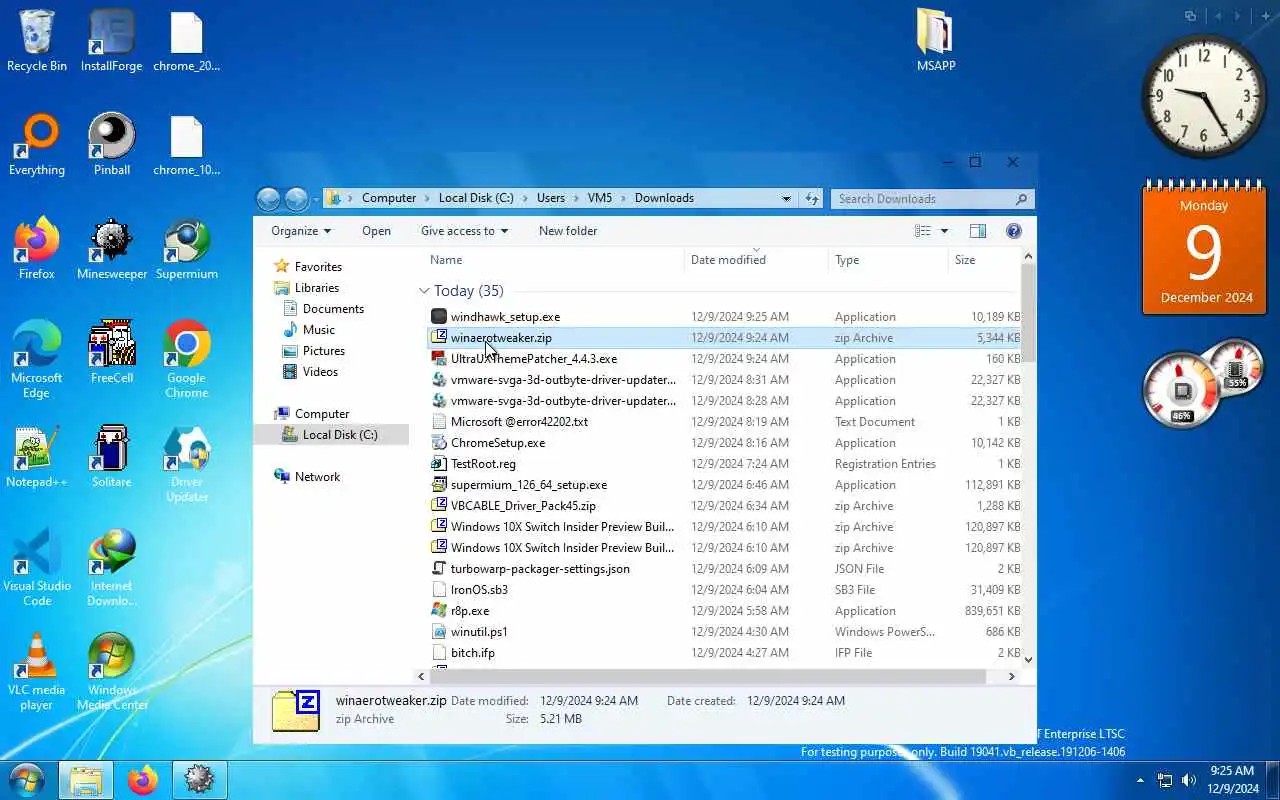Open the Organize dropdown menu

point(301,231)
